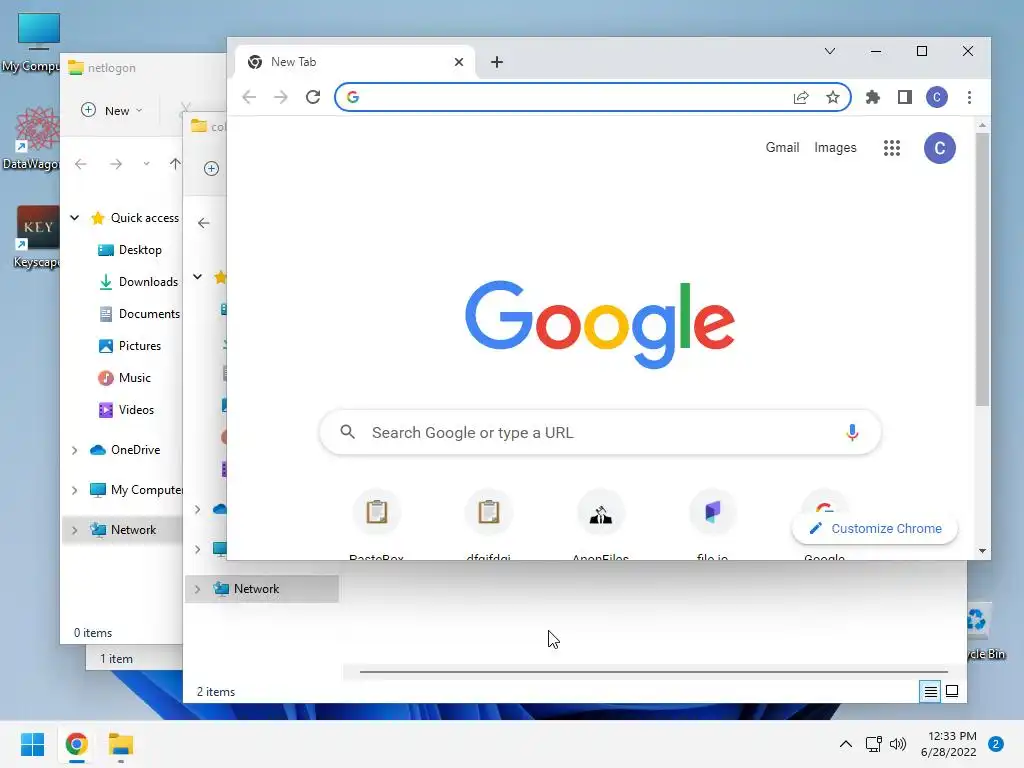Screen dimensions: 1024x768
Task: Open the file.io shortcut tile
Action: tap(712, 526)
